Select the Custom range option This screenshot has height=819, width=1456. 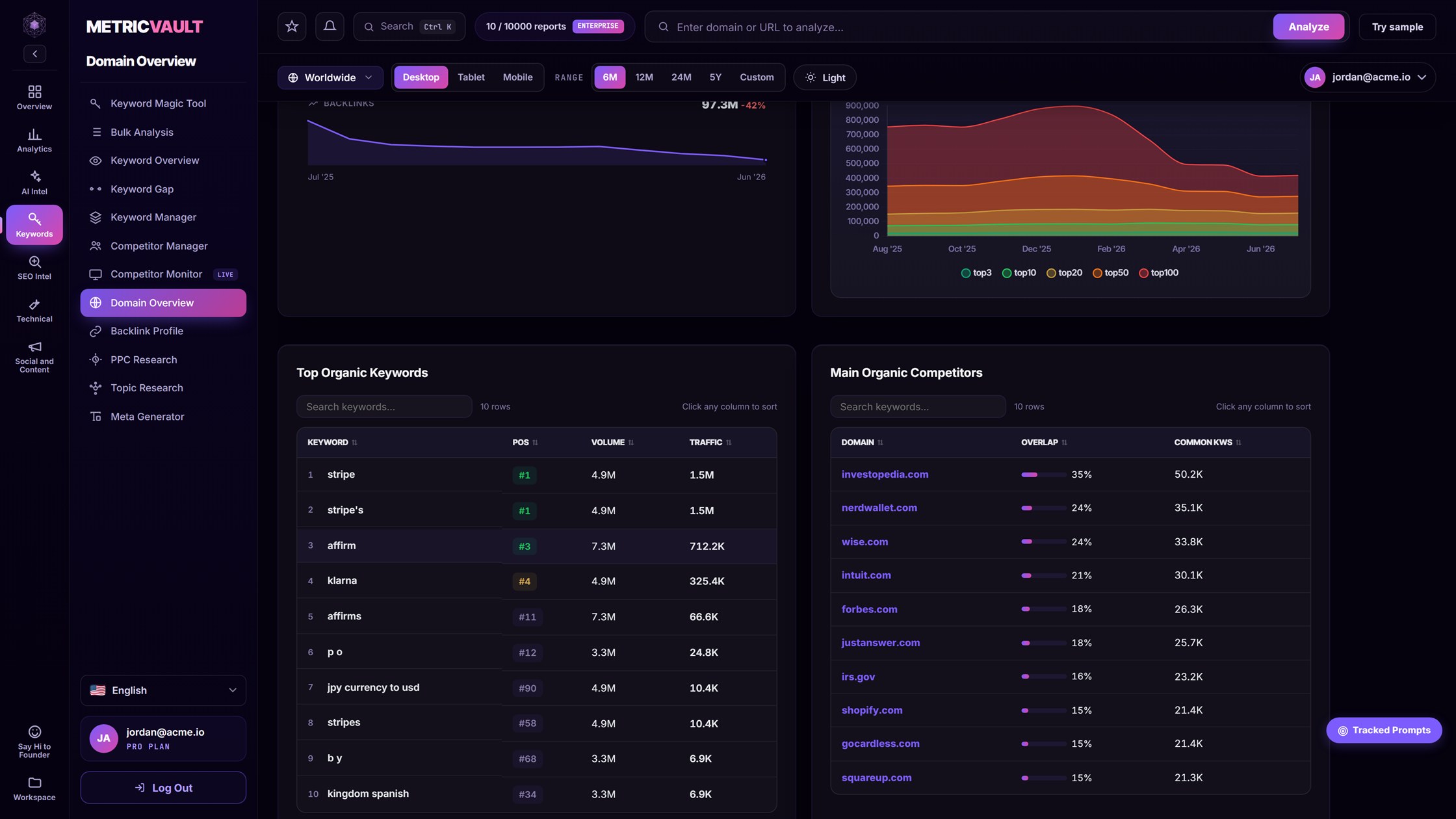coord(757,77)
